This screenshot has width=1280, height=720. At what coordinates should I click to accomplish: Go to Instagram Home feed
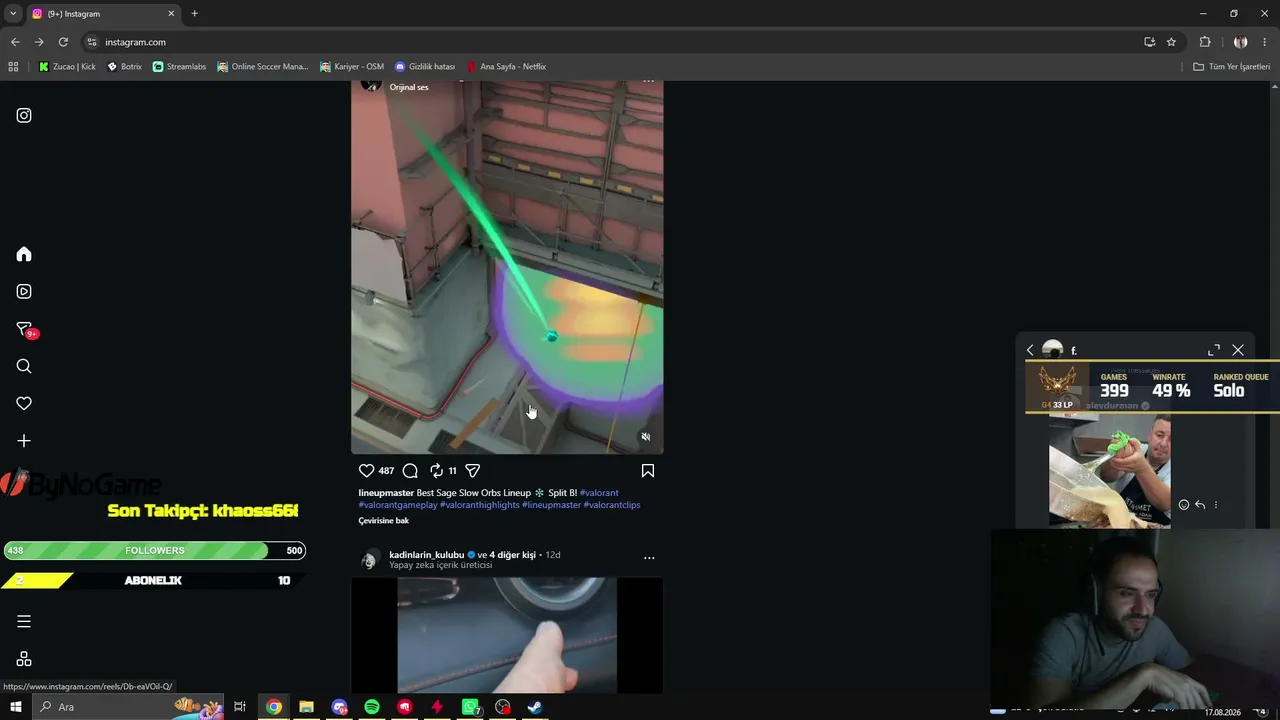[24, 254]
